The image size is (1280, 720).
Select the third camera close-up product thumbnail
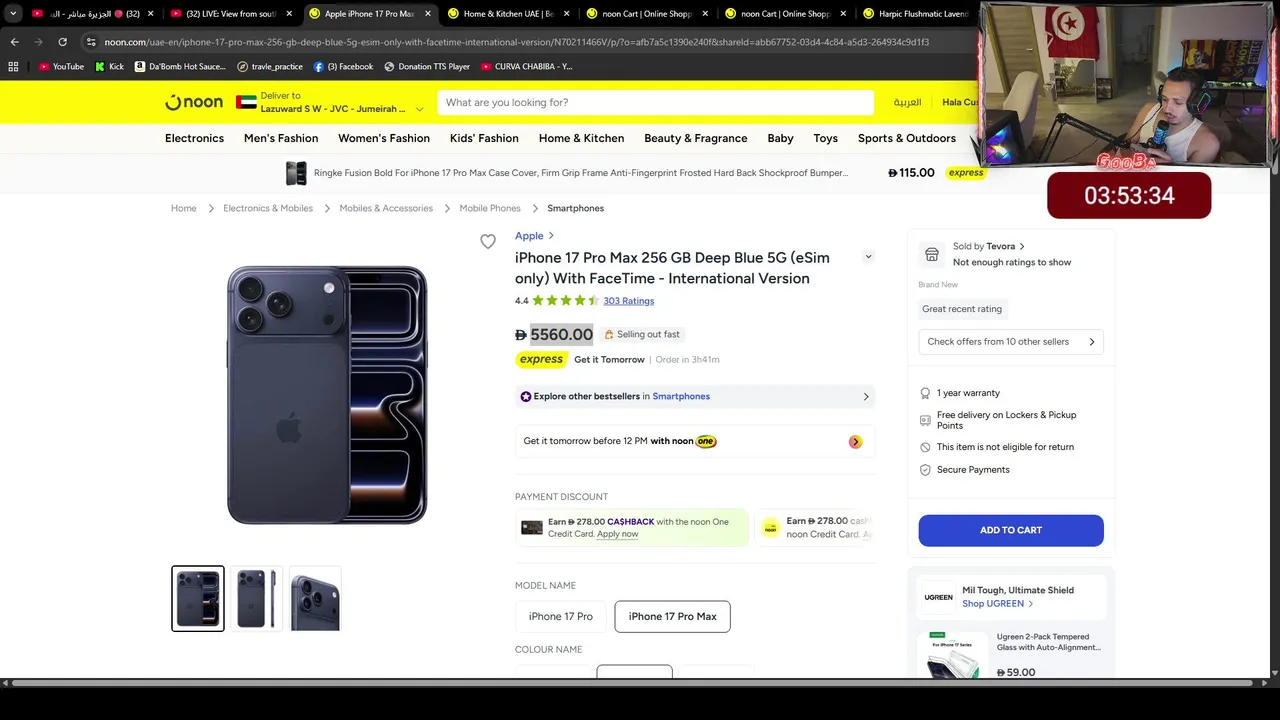pyautogui.click(x=315, y=598)
